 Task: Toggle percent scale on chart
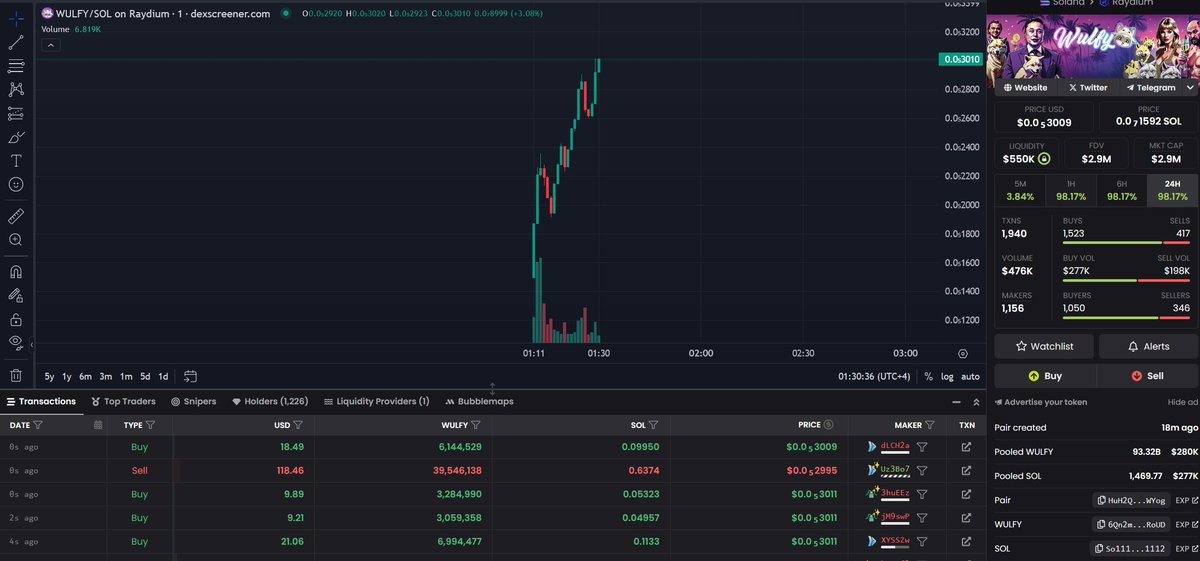tap(928, 377)
